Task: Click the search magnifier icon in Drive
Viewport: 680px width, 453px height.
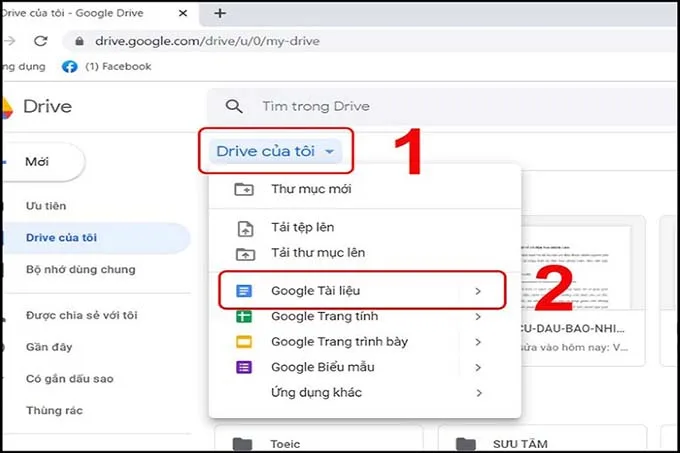Action: [x=234, y=106]
